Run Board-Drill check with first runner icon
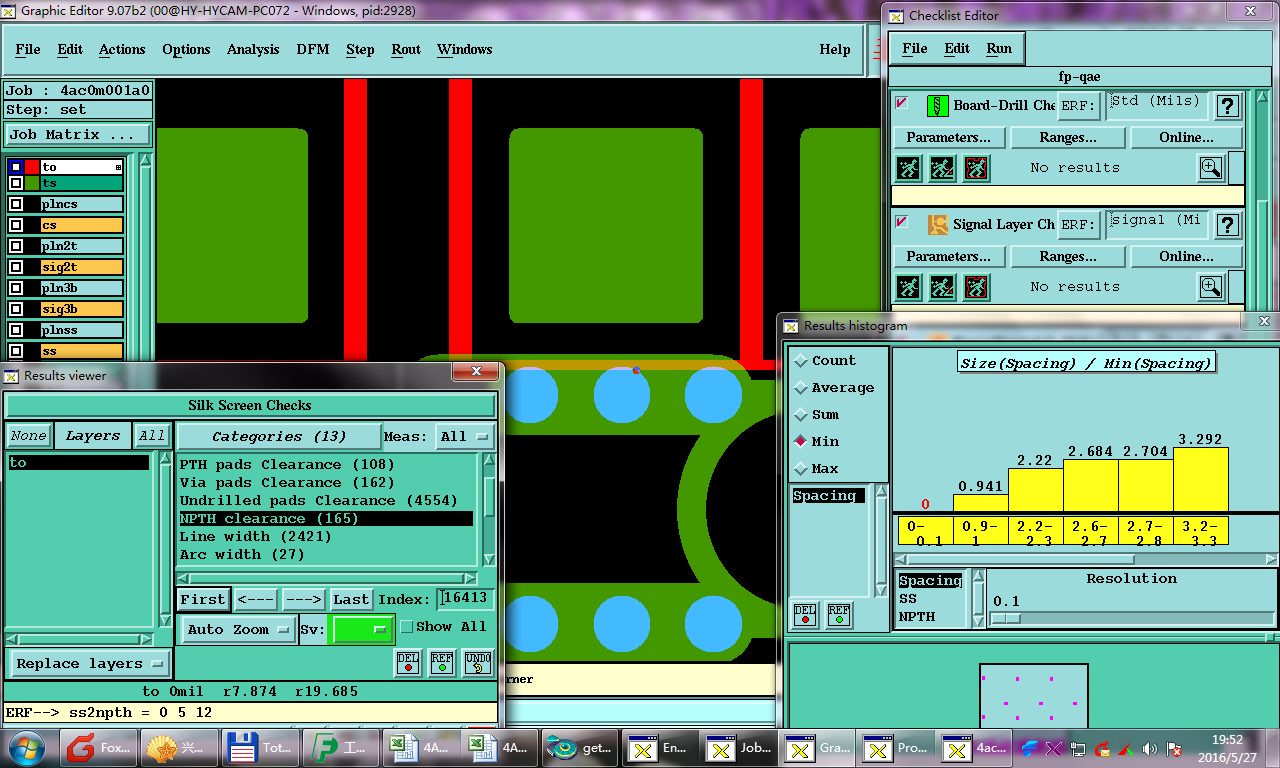The width and height of the screenshot is (1280, 768). (908, 168)
